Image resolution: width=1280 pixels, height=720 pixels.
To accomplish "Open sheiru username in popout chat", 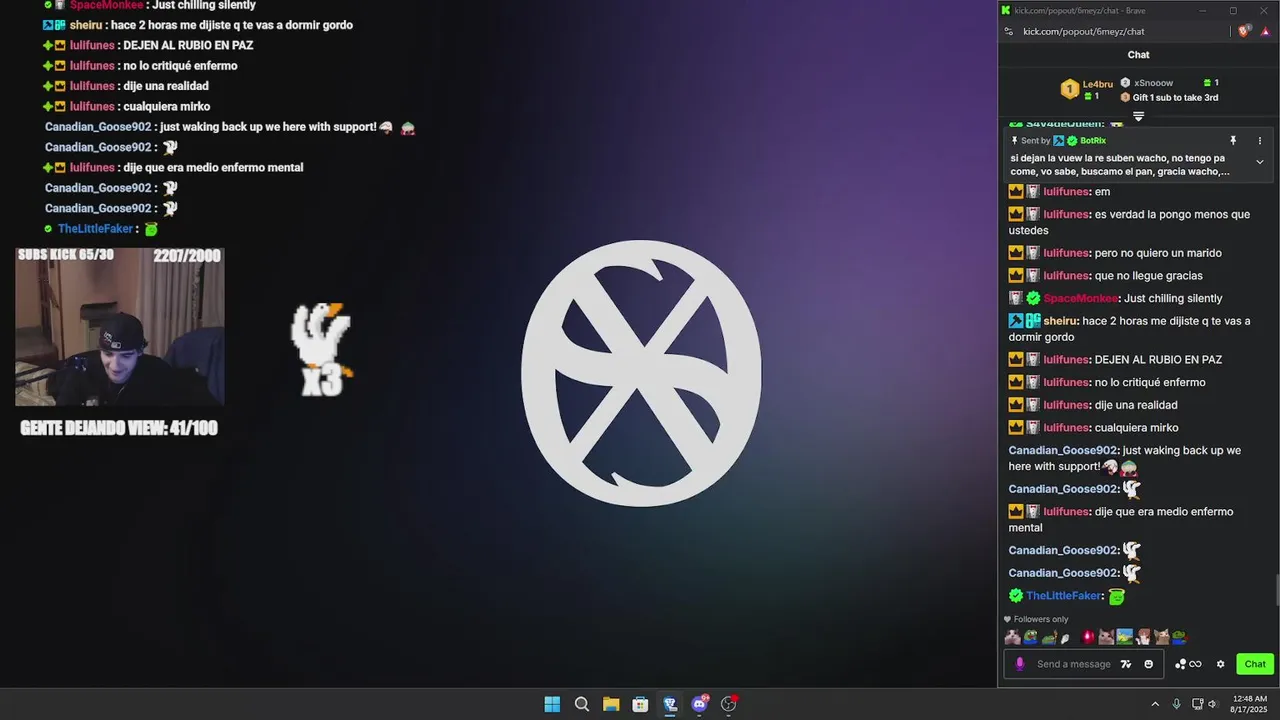I will pos(1060,321).
